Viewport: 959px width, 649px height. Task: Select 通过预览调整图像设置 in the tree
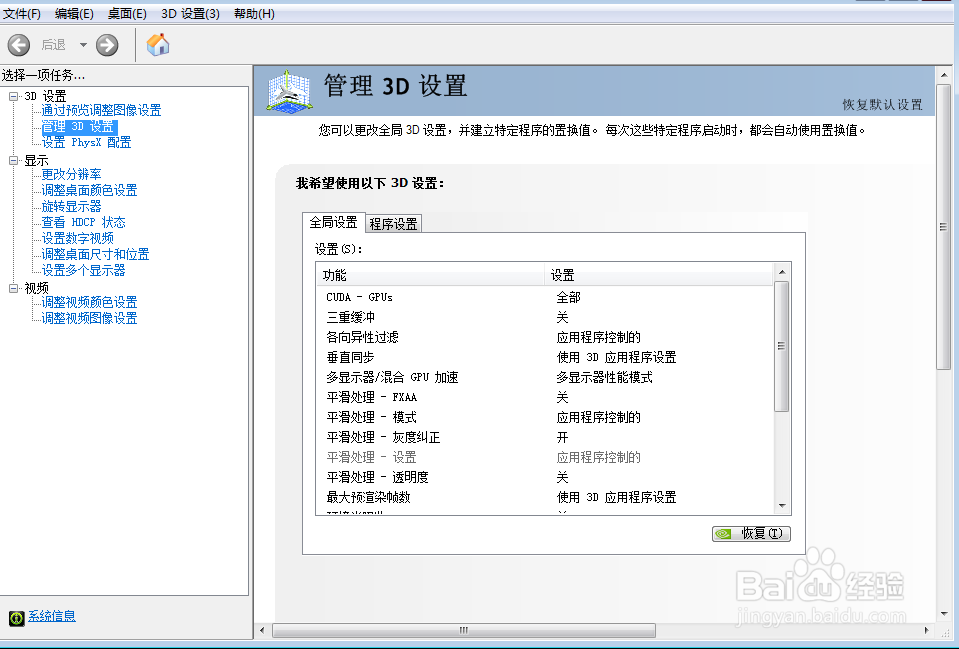[x=102, y=110]
